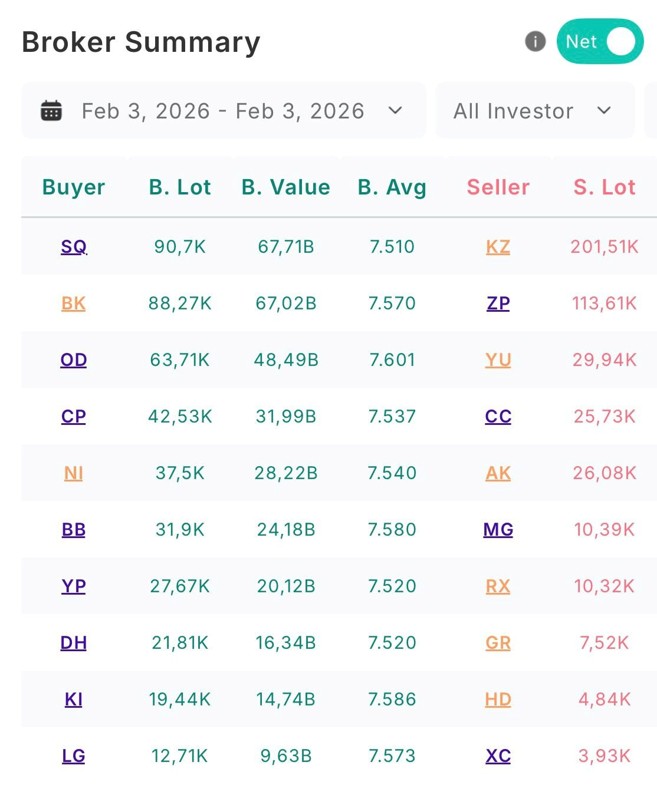Open seller broker KZ link
Screen dimensions: 657x795
(x=498, y=247)
